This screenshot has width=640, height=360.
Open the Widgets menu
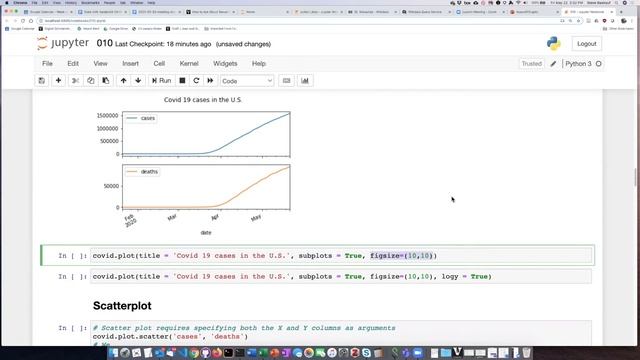pyautogui.click(x=225, y=64)
